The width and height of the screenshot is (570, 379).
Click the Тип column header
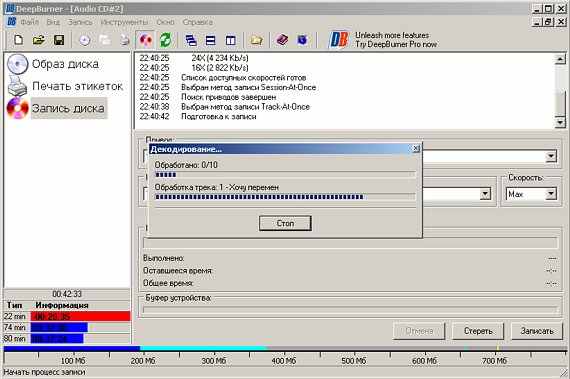click(15, 305)
